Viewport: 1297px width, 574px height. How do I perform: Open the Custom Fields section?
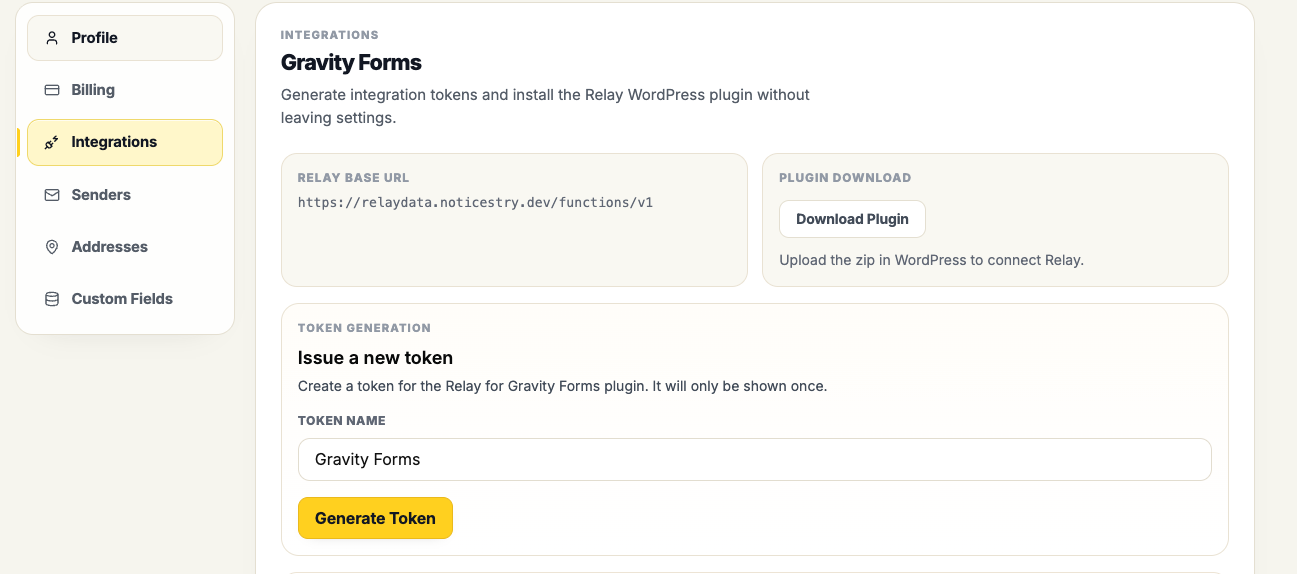tap(125, 299)
